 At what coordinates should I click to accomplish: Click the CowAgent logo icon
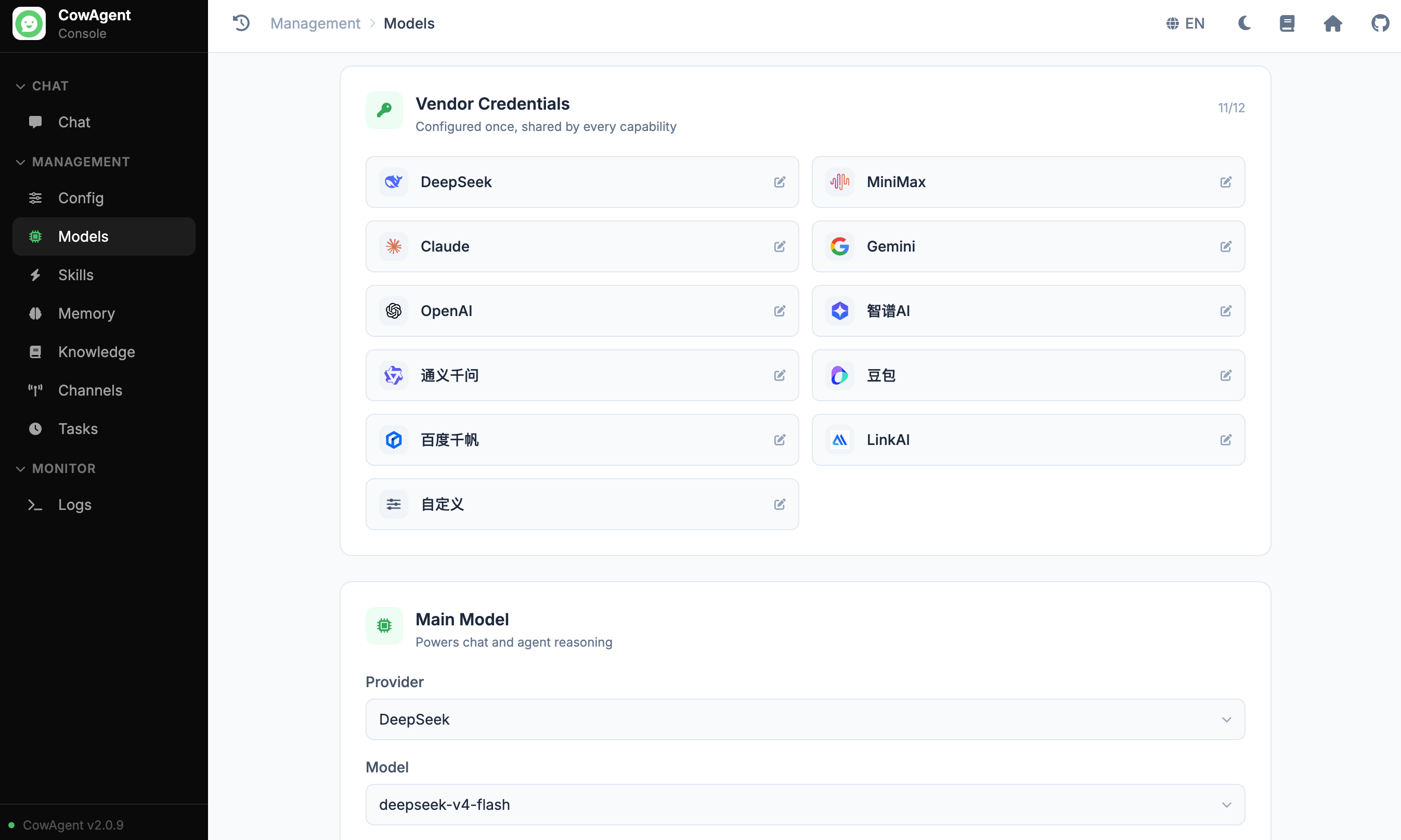click(29, 23)
